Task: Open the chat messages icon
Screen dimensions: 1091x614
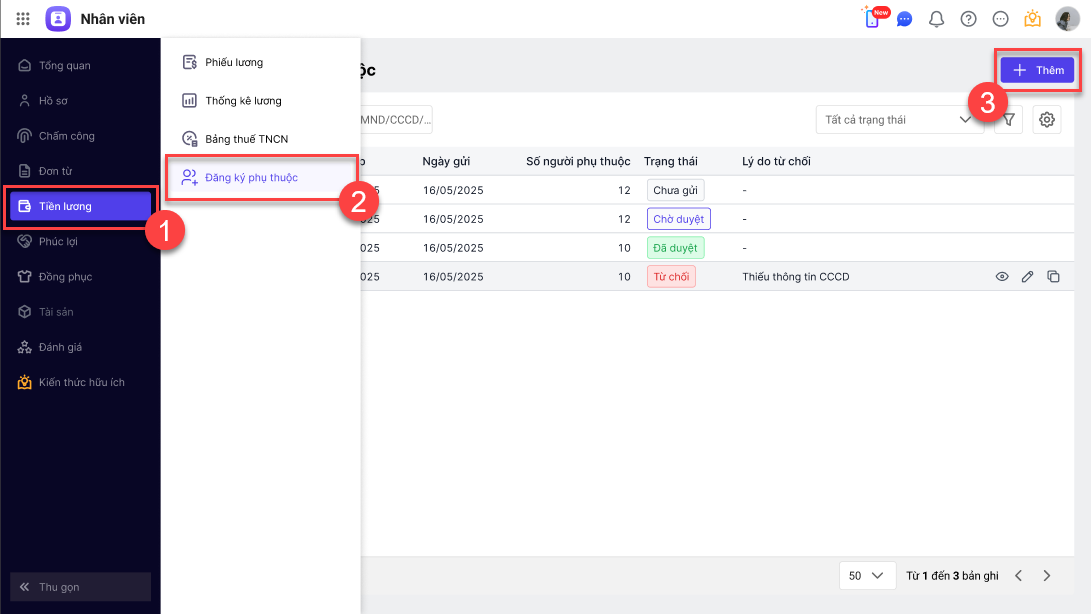Action: click(x=904, y=19)
